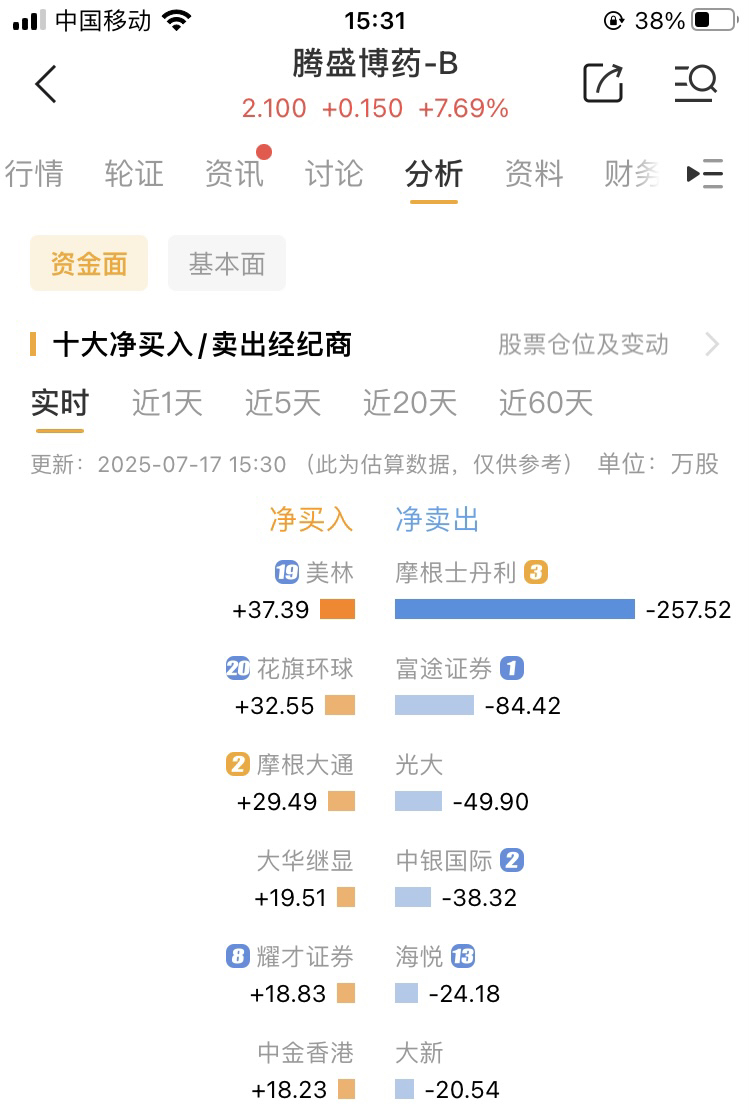Tap the blue 摩根士丹利 net sell bar
750x1116 pixels.
click(514, 609)
